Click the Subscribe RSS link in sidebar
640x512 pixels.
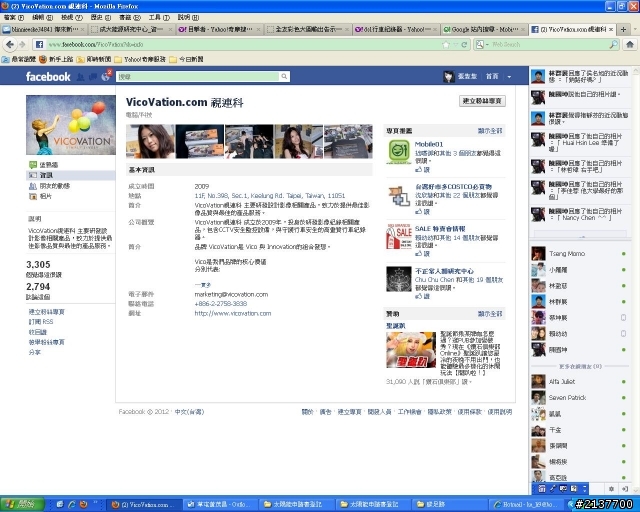41,322
